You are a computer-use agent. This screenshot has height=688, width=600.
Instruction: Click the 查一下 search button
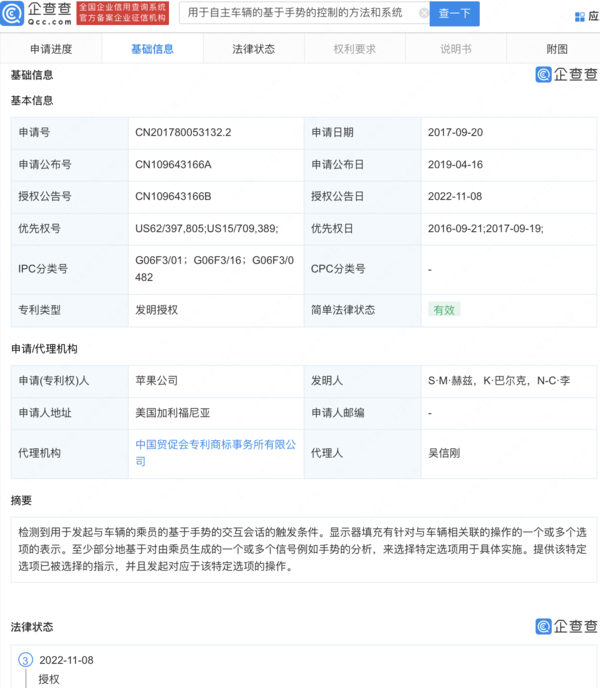pyautogui.click(x=454, y=14)
